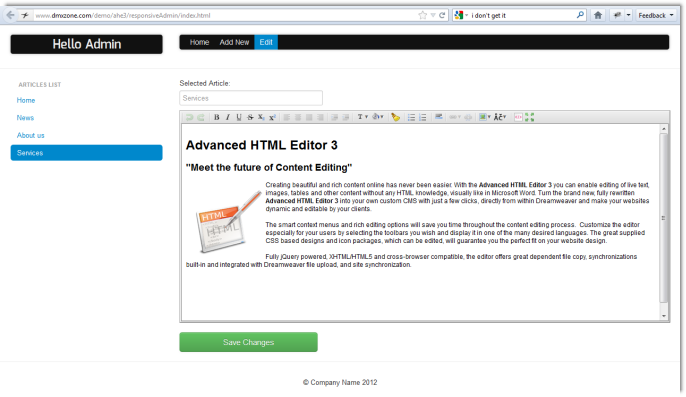Click the "Meet the future of Content Editing" subheading
Screen dimensions: 686x397
[x=269, y=168]
